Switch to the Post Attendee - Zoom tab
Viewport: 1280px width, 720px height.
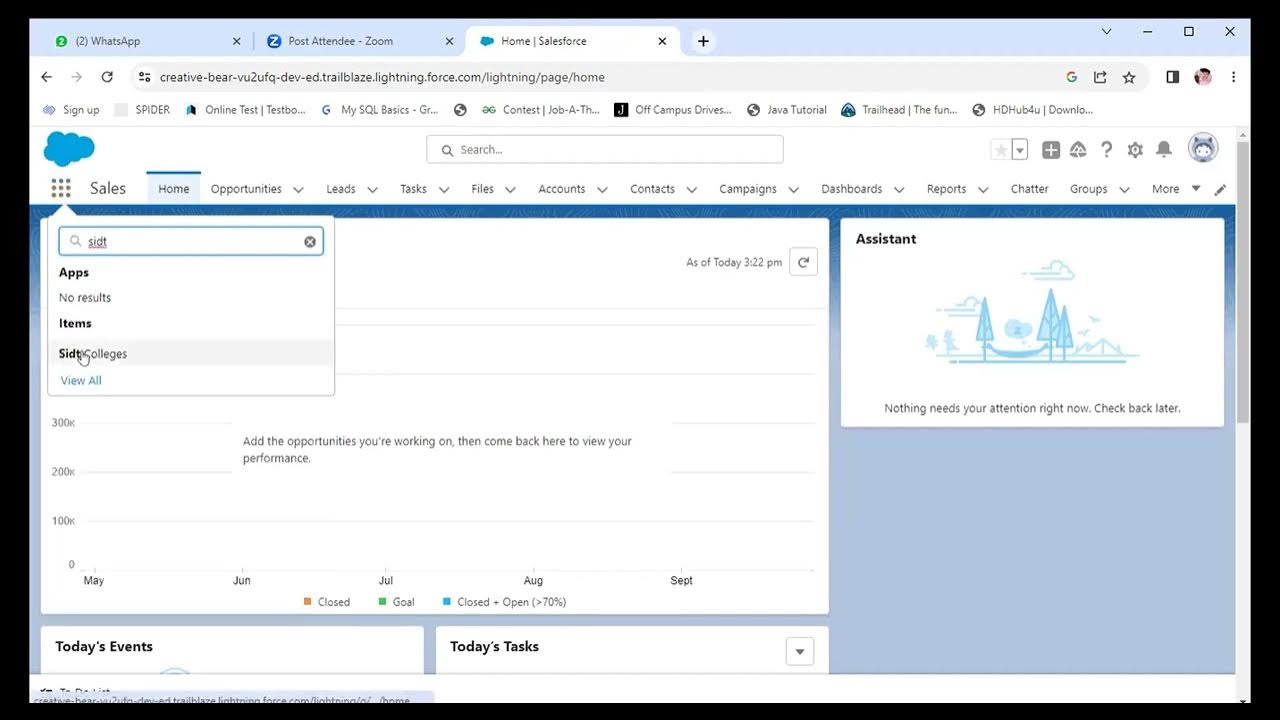[361, 41]
